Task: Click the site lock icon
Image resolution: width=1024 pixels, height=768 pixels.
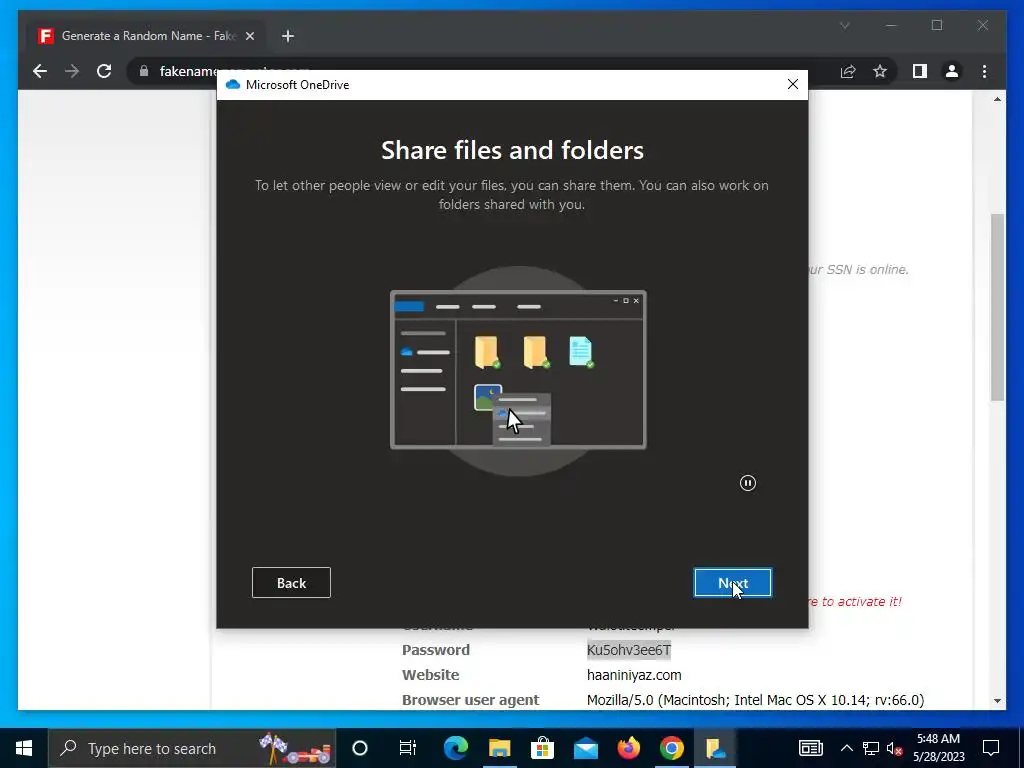Action: tap(144, 71)
